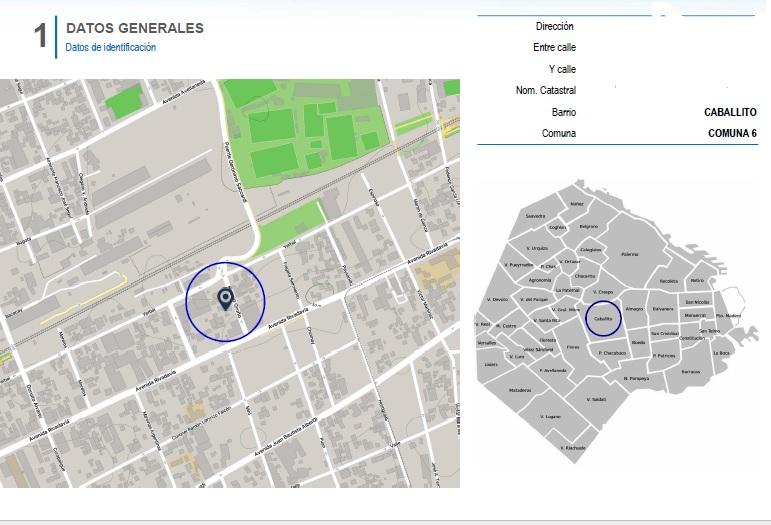Select Almagro on the neighborhoods map
The height and width of the screenshot is (525, 771).
[634, 309]
